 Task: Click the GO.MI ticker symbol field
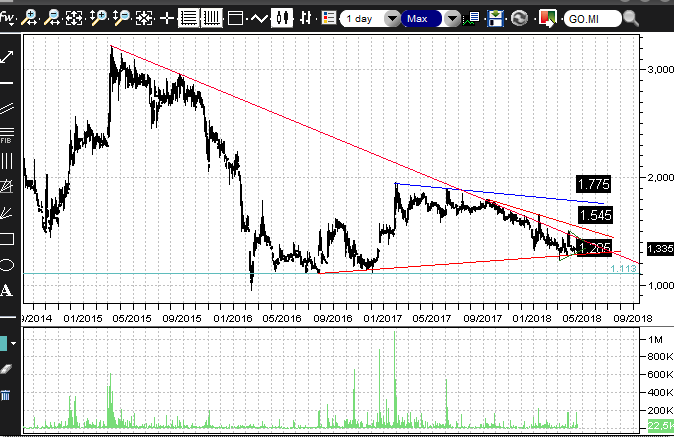[592, 19]
